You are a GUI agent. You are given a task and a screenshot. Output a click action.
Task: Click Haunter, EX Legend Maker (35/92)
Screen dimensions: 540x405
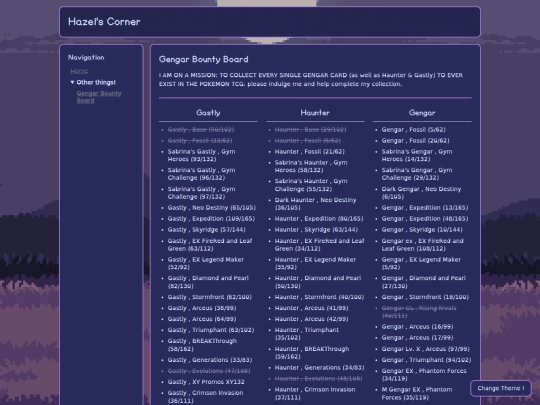click(315, 263)
